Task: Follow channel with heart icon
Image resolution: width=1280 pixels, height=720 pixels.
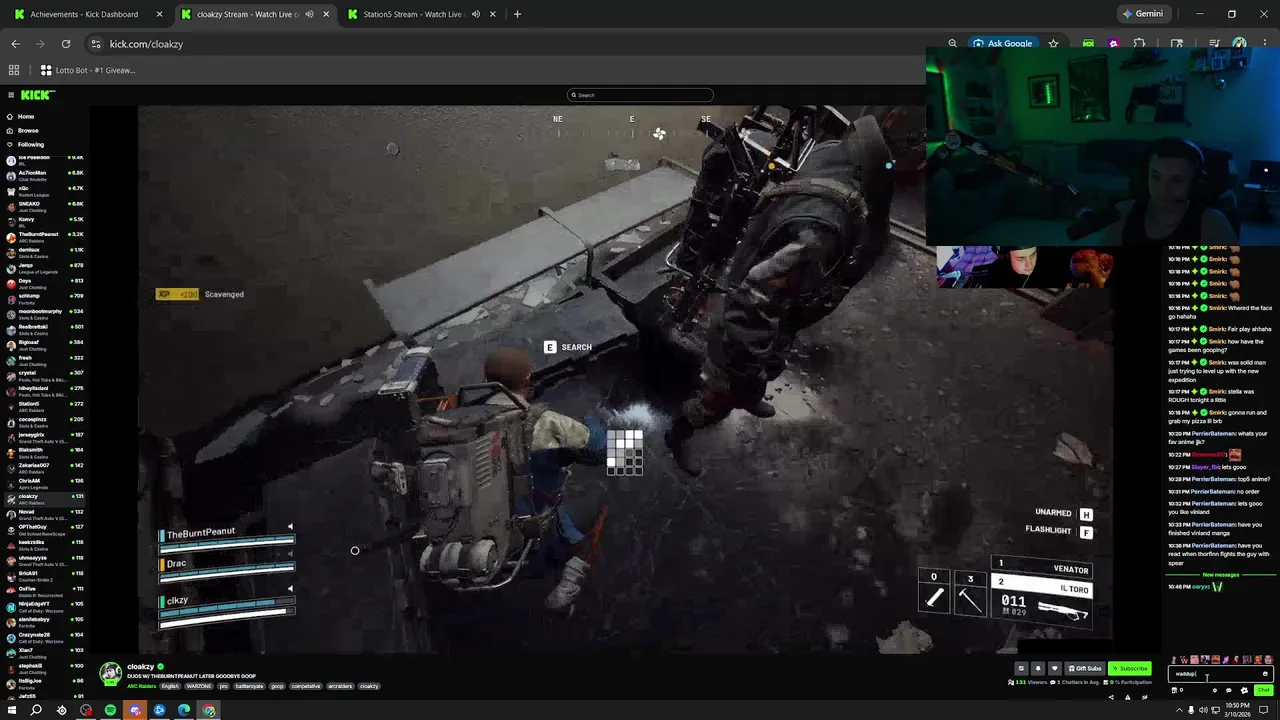Action: coord(1055,668)
